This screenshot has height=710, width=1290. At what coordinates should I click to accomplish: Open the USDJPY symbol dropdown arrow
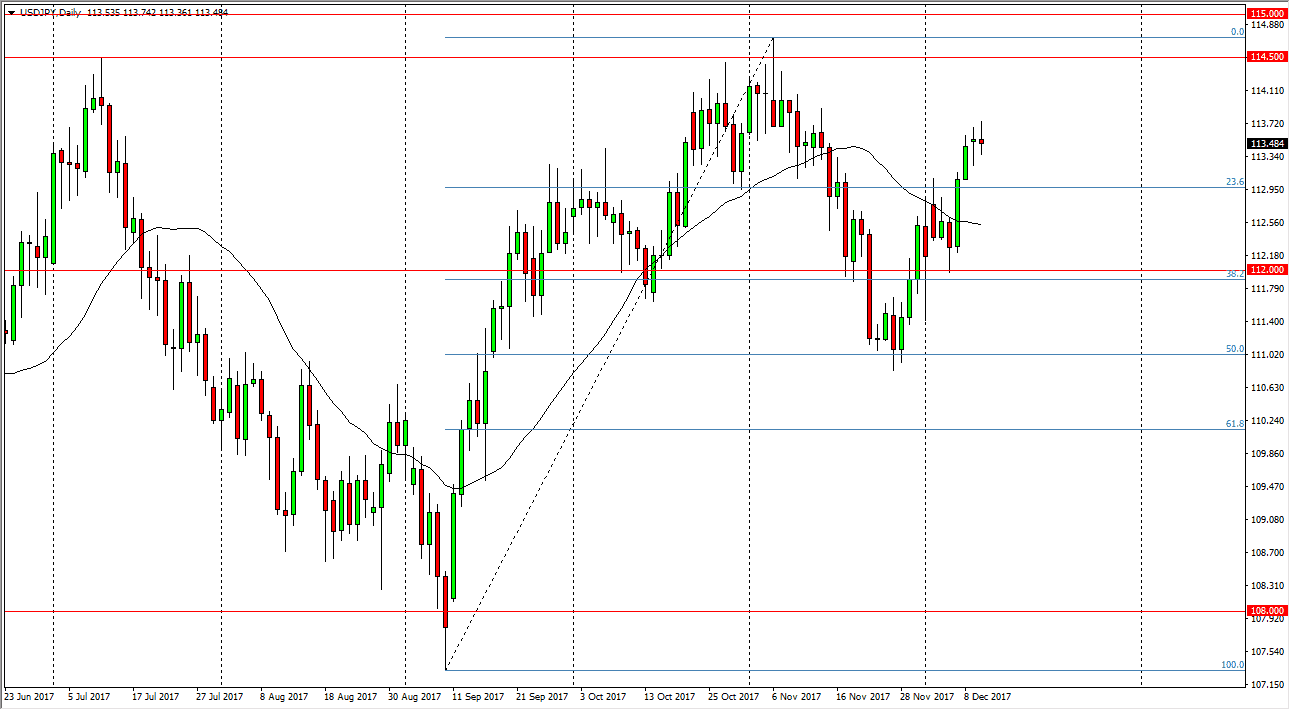[x=9, y=15]
